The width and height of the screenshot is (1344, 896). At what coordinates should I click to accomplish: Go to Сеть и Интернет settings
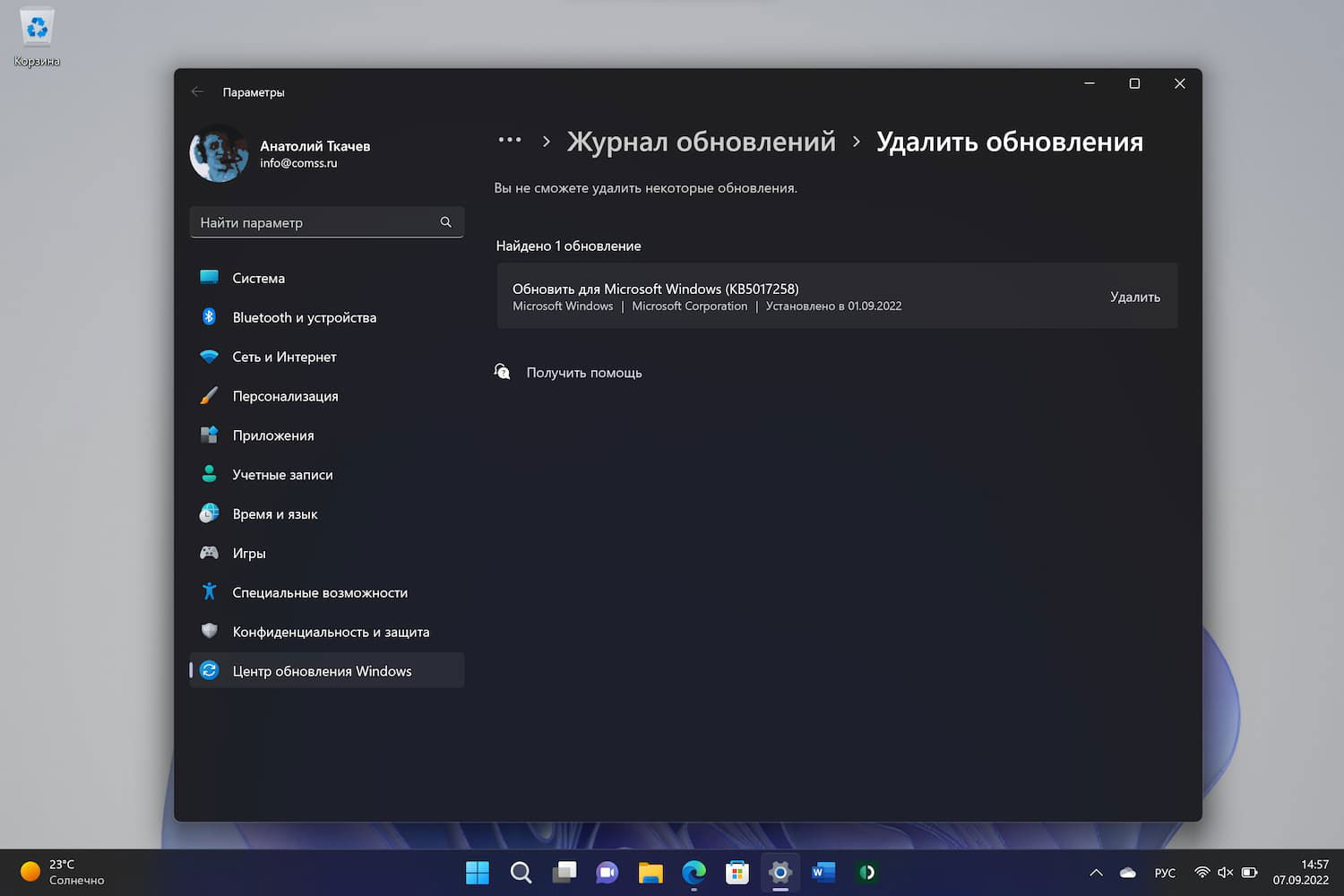click(326, 357)
